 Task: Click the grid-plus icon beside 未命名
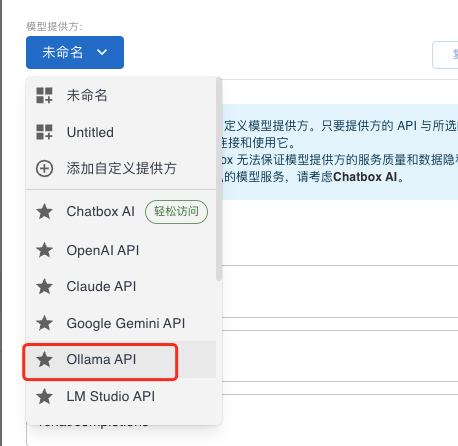pos(44,95)
